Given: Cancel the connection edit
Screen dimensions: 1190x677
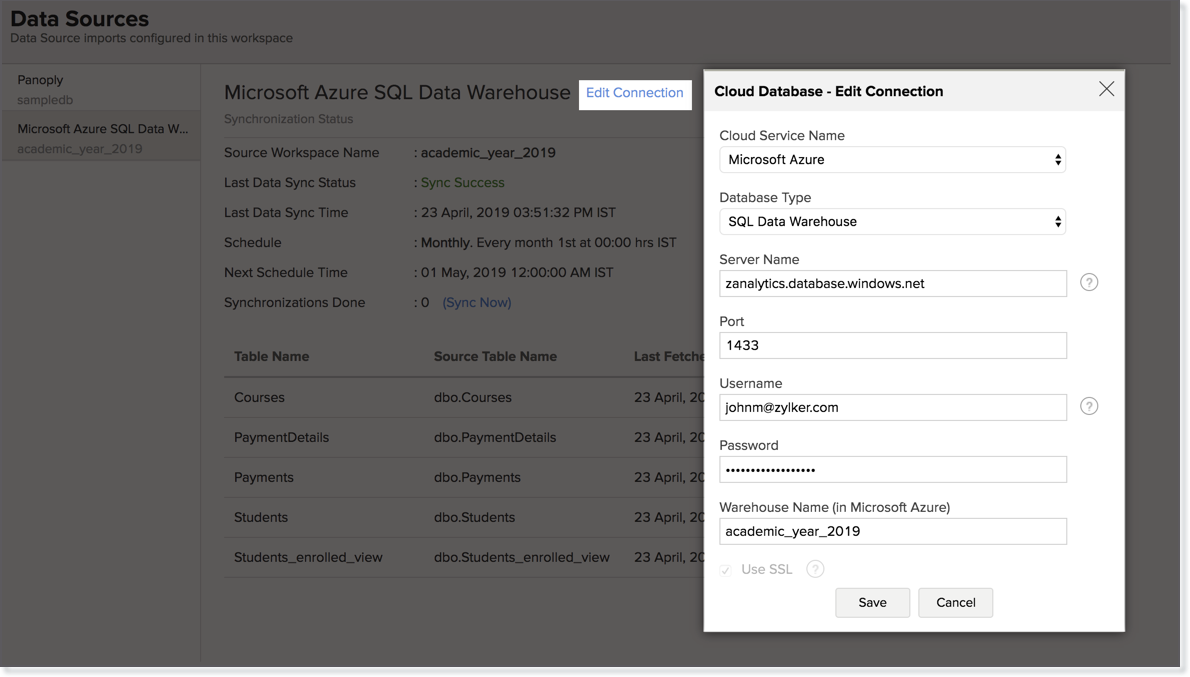Looking at the screenshot, I should [955, 603].
